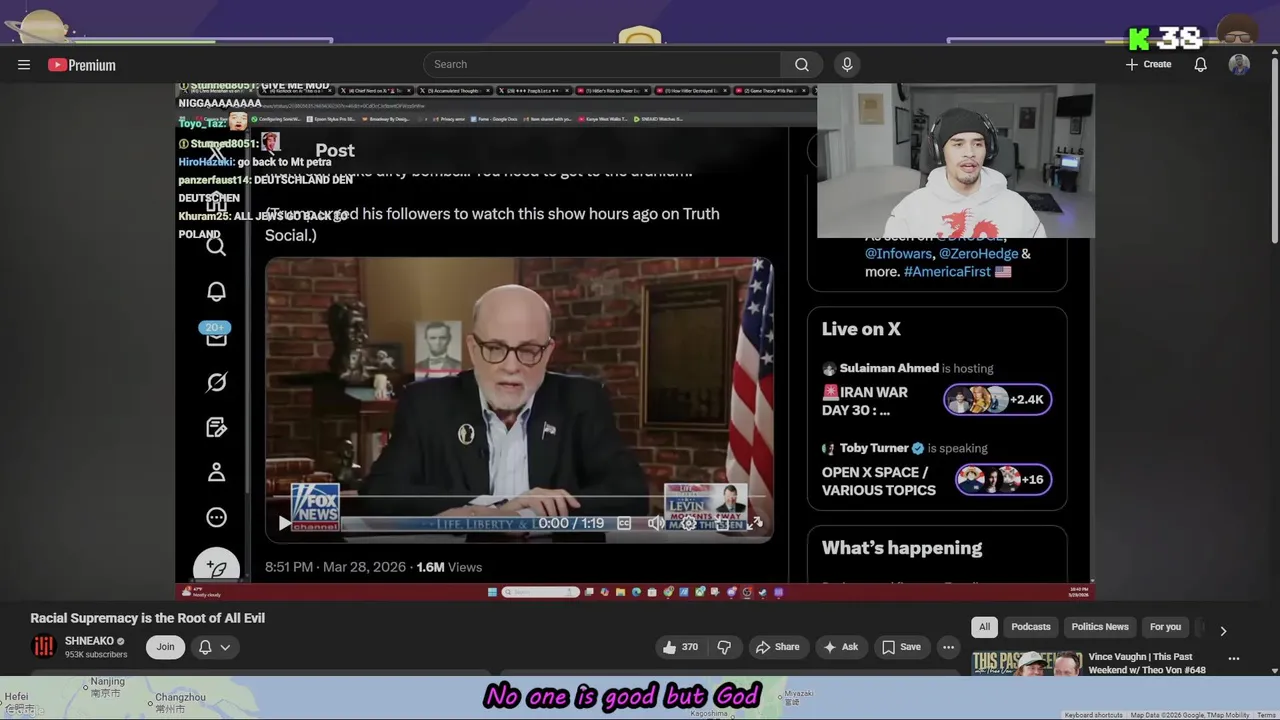Show more filter chips with right chevron
1280x720 pixels.
click(1223, 631)
